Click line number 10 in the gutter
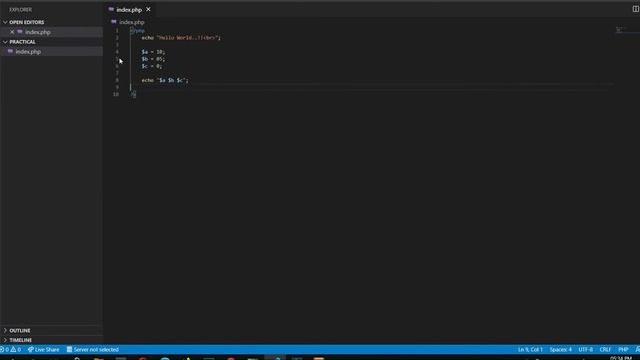The width and height of the screenshot is (640, 360). [x=116, y=94]
